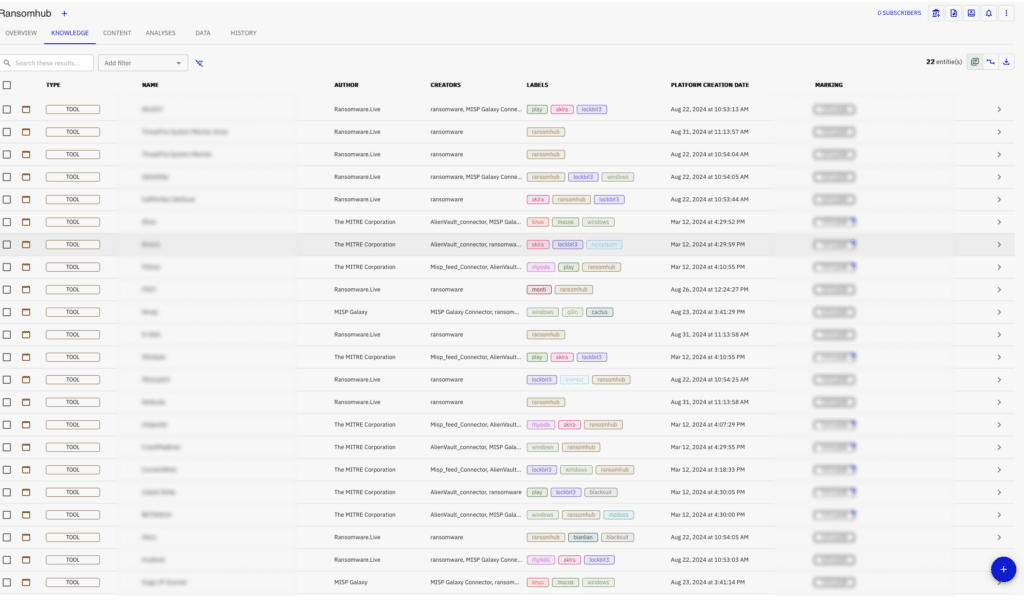This screenshot has width=1024, height=600.
Task: Click a TOOL type chip in the Type column
Action: pos(72,109)
